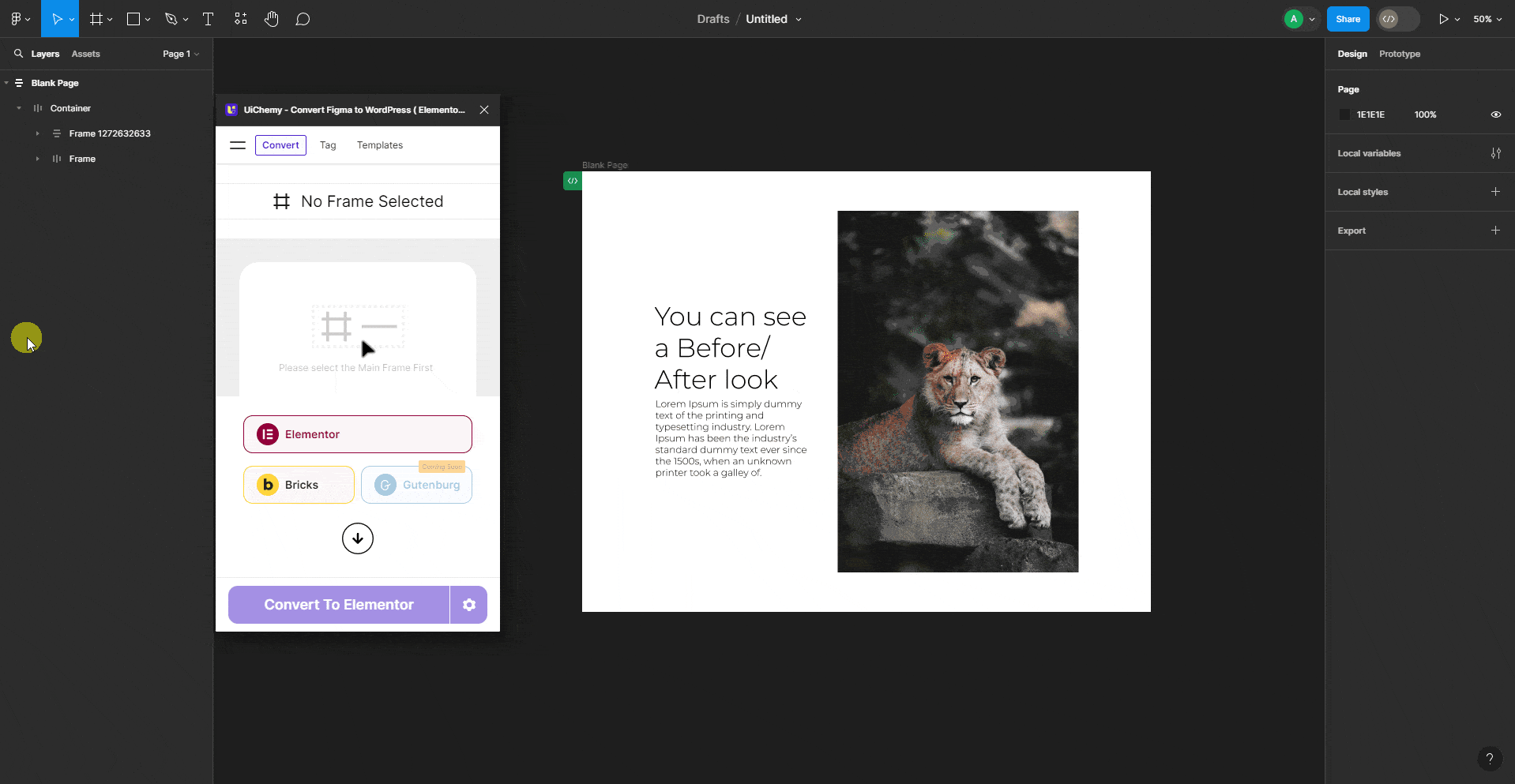Select the Frame tool in the toolbar
The width and height of the screenshot is (1515, 784).
(x=96, y=19)
